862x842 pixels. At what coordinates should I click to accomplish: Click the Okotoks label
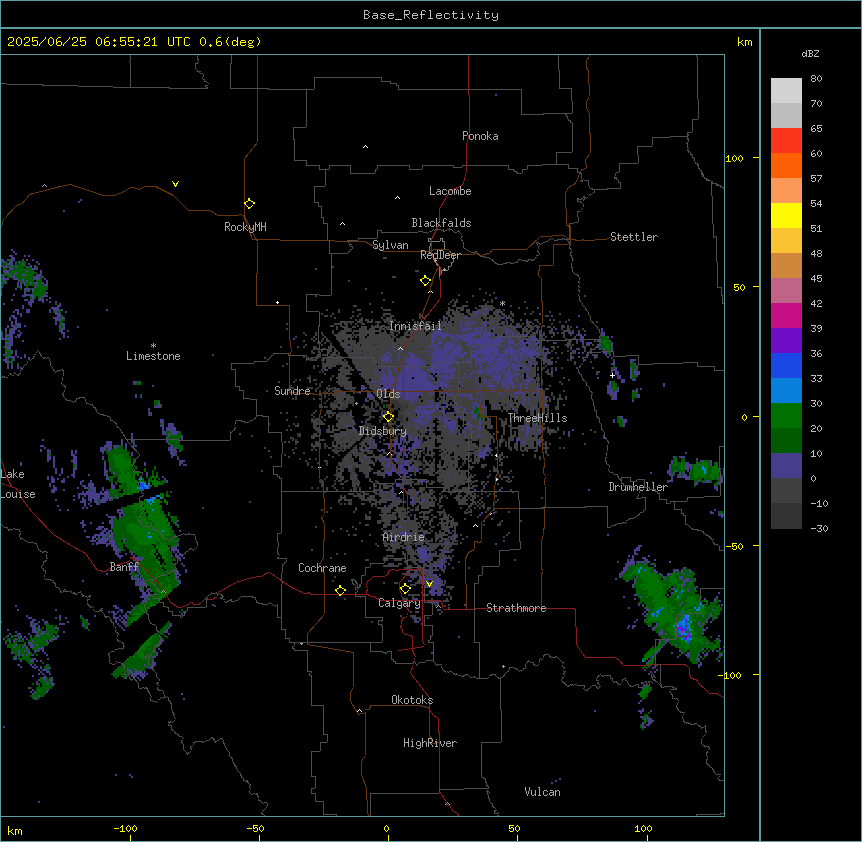click(412, 700)
